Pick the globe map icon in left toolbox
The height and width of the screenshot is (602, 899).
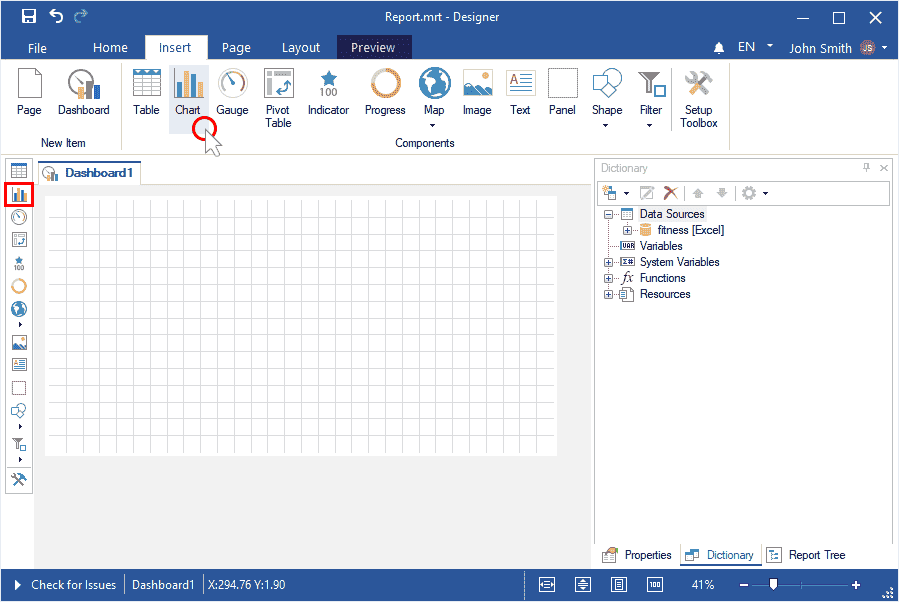pos(19,309)
